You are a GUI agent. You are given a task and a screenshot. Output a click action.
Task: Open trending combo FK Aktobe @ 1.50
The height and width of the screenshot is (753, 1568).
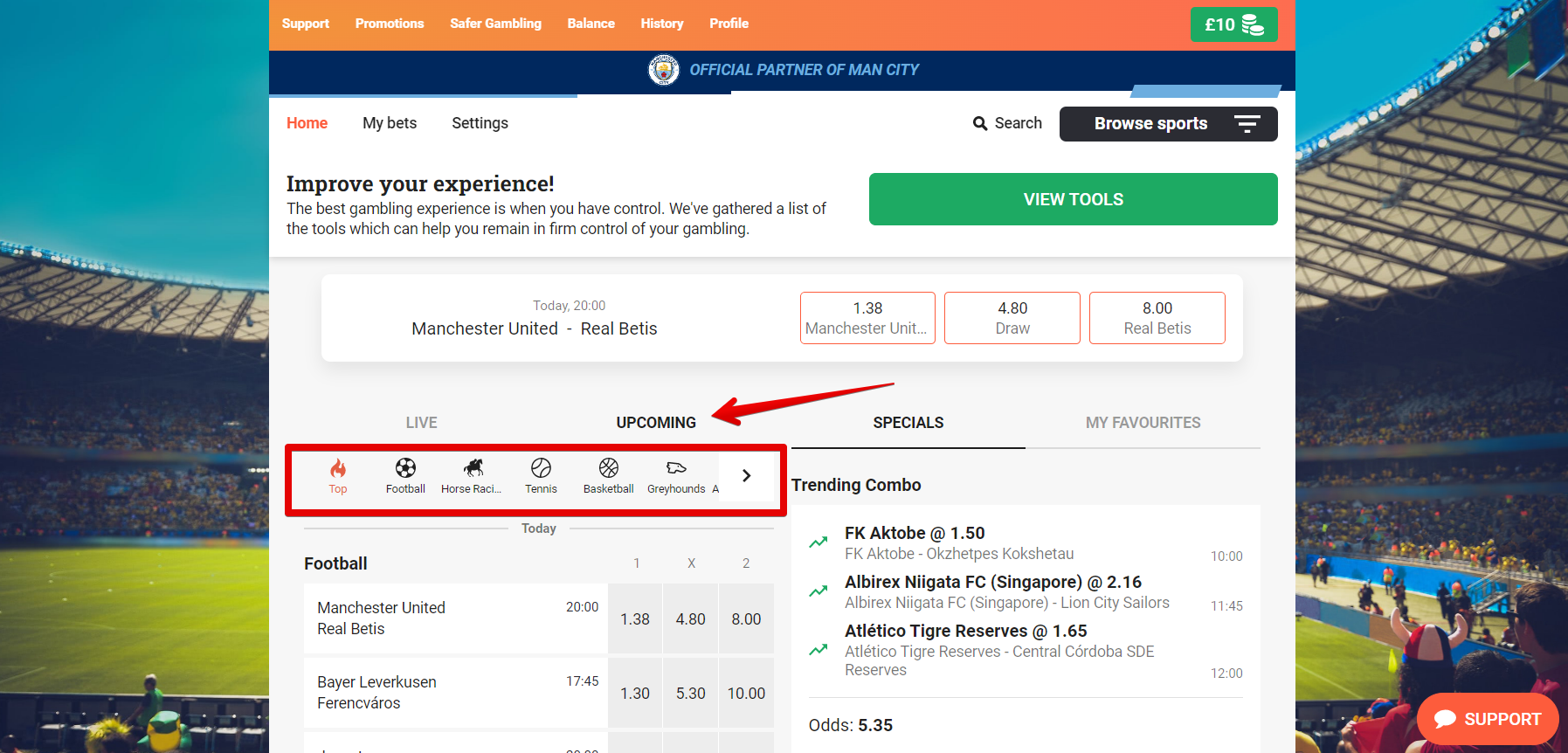coord(915,533)
